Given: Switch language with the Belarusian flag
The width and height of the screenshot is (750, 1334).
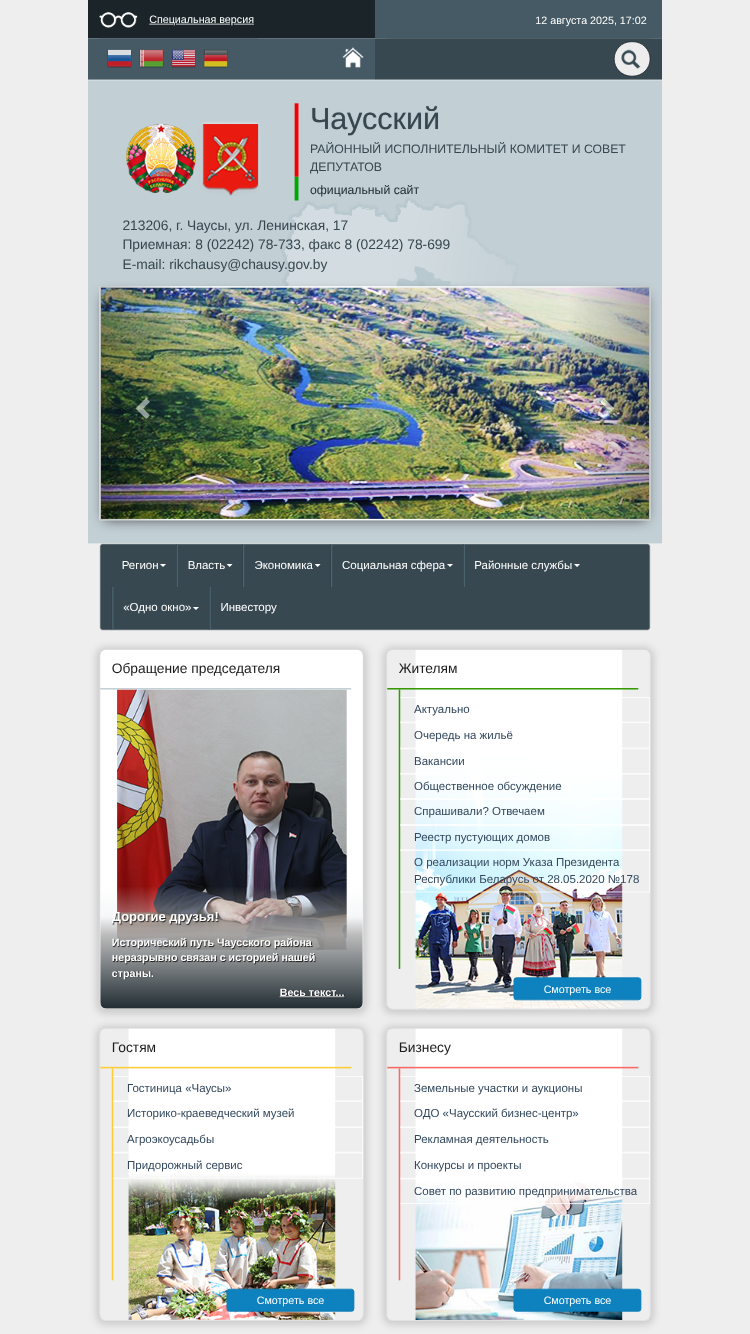Looking at the screenshot, I should pyautogui.click(x=151, y=58).
